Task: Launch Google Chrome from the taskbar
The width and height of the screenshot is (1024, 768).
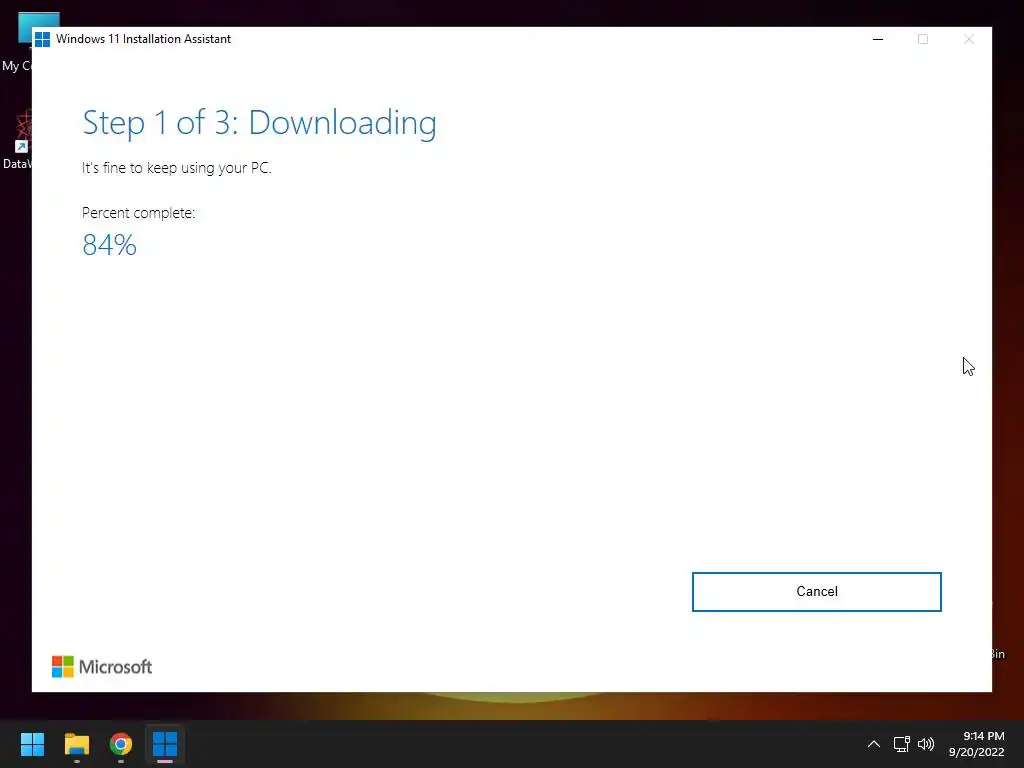Action: (x=121, y=744)
